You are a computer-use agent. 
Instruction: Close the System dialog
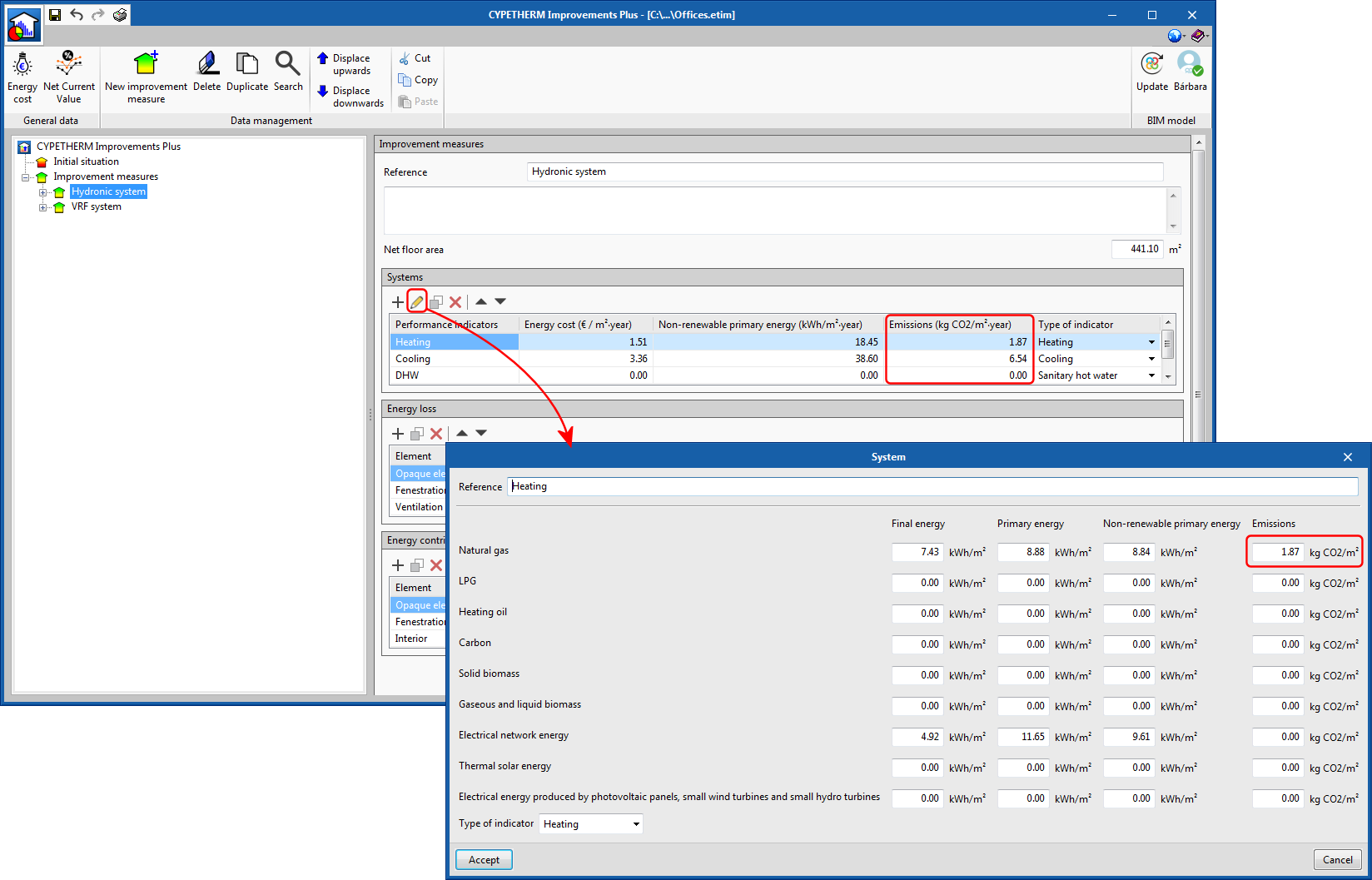coord(1348,457)
